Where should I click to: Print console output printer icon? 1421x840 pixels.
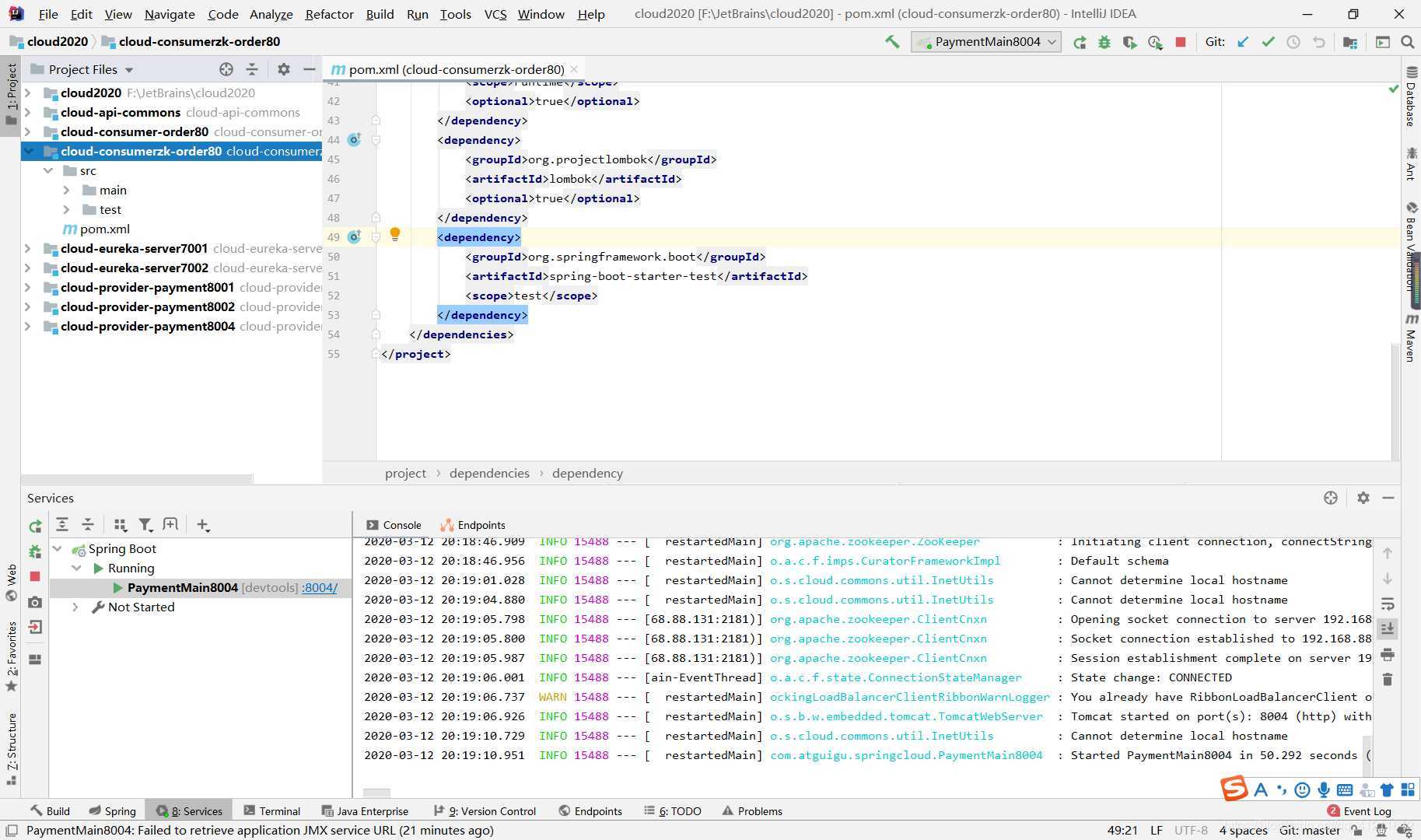[x=1388, y=655]
